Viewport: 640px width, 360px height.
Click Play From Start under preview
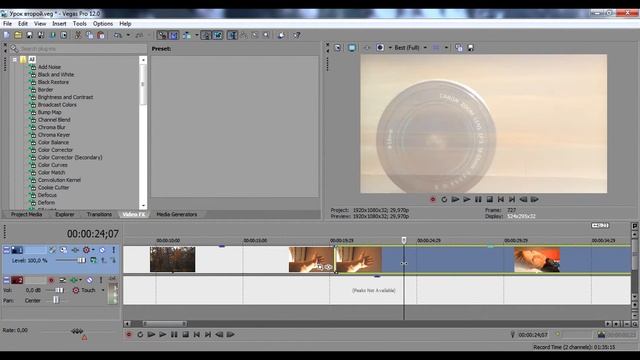455,200
